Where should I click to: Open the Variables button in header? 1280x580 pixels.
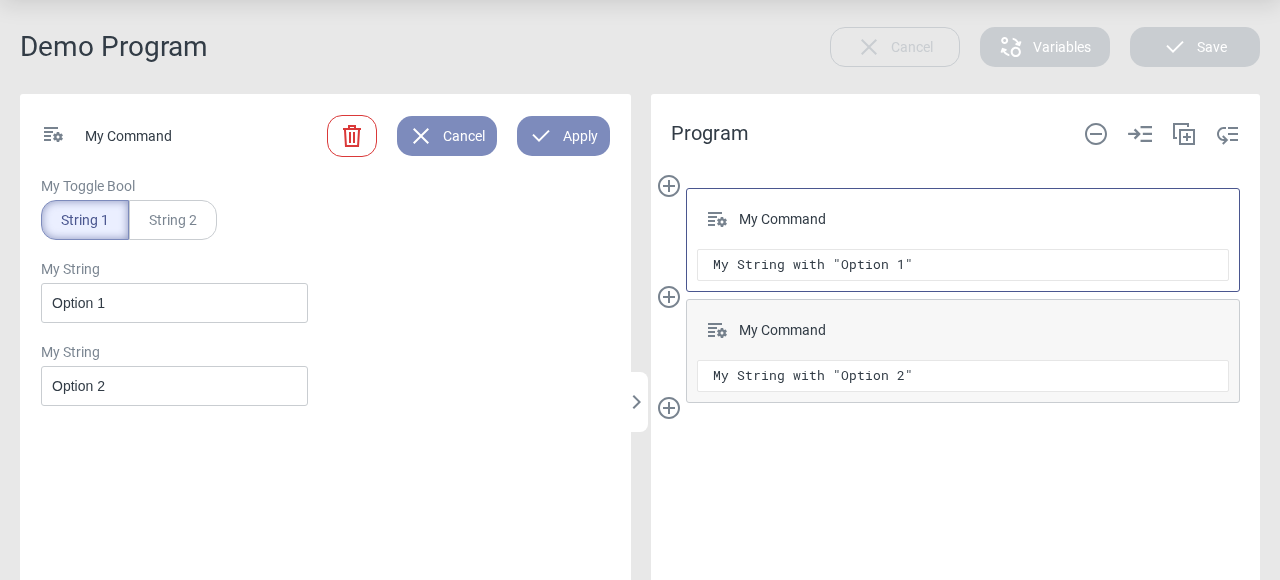(x=1045, y=47)
